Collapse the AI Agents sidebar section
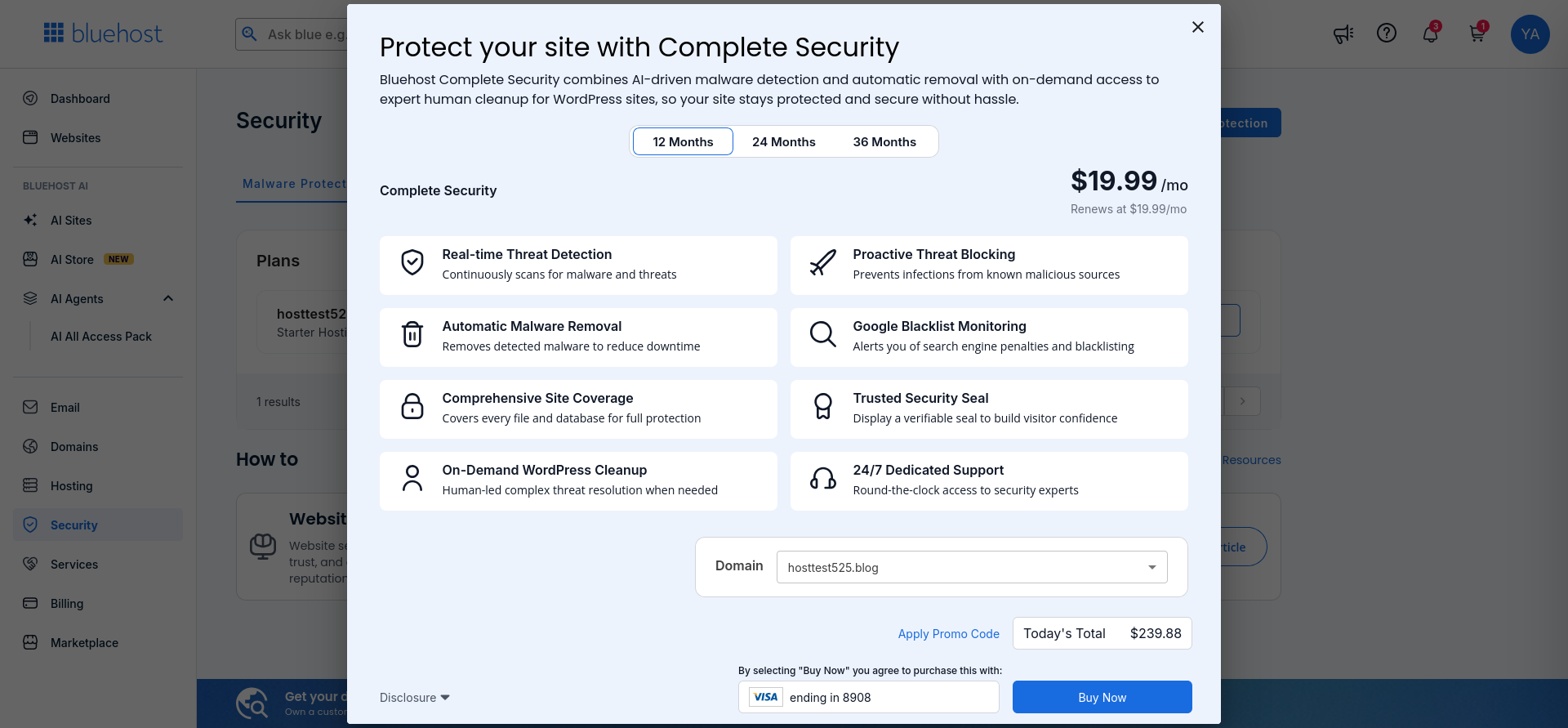Viewport: 1568px width, 728px height. (168, 298)
